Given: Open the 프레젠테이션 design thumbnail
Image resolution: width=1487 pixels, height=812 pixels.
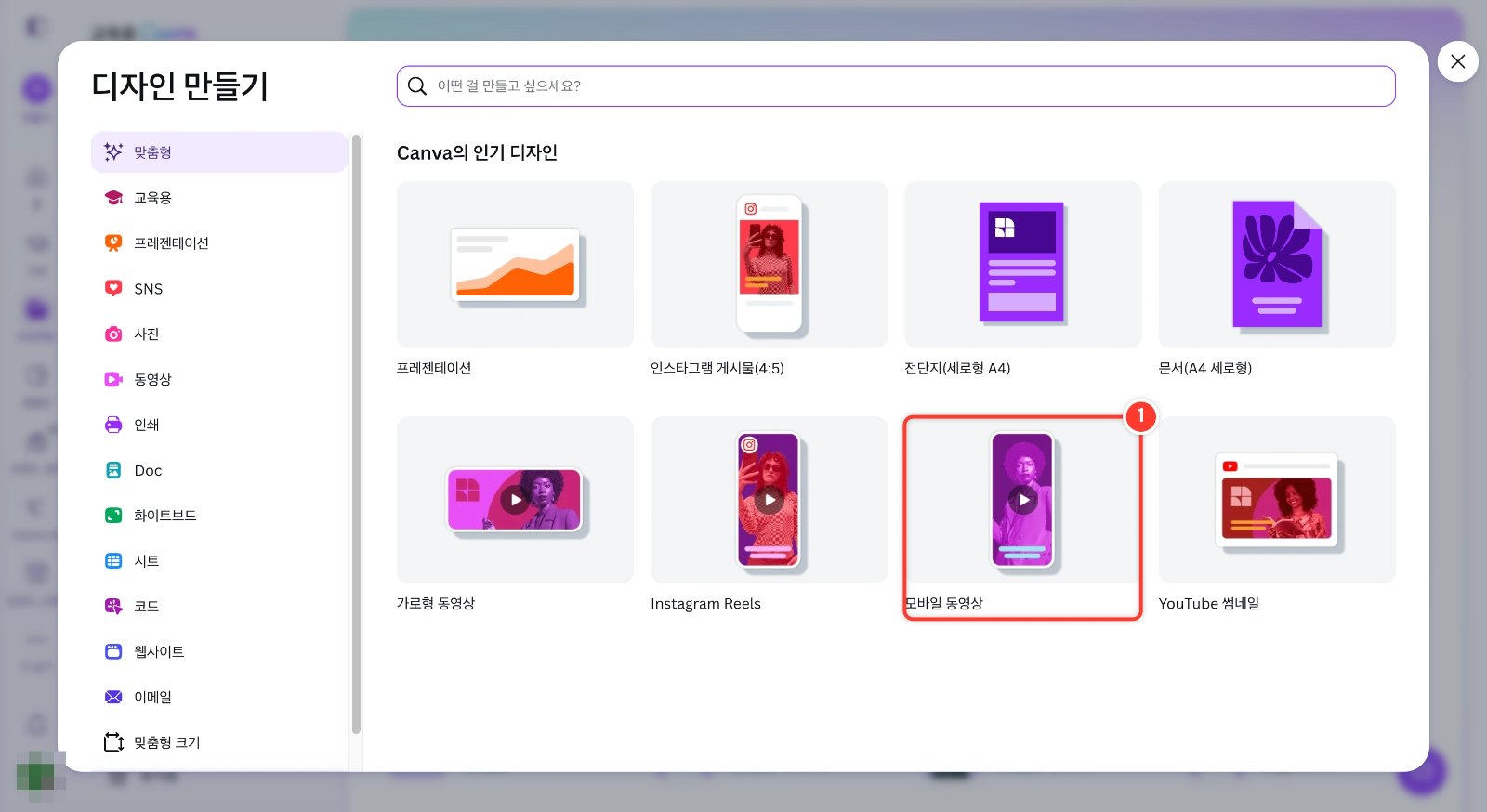Looking at the screenshot, I should click(x=515, y=265).
